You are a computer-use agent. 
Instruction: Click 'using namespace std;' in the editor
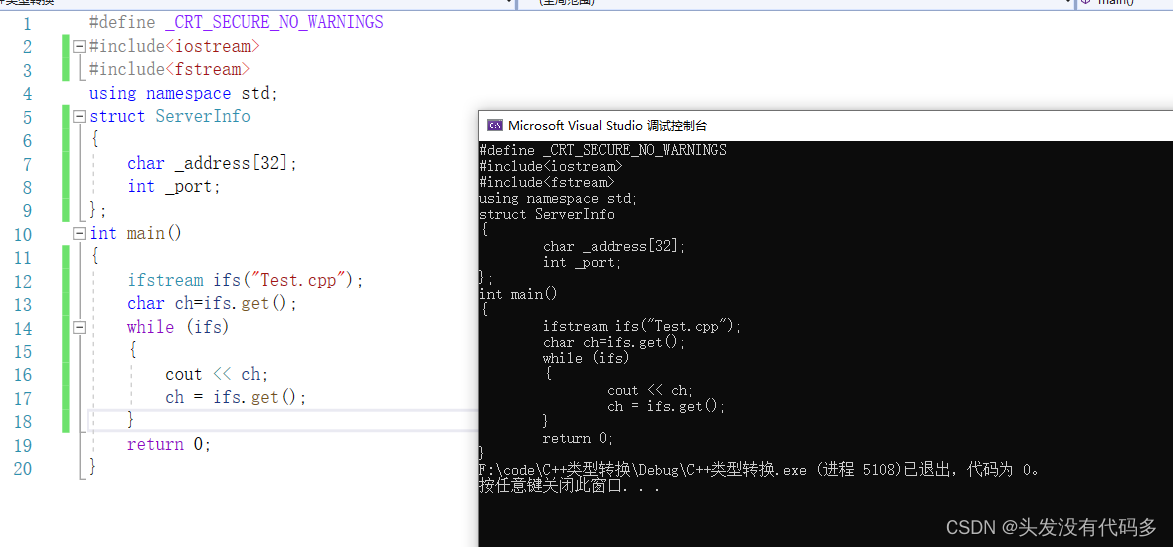point(183,94)
